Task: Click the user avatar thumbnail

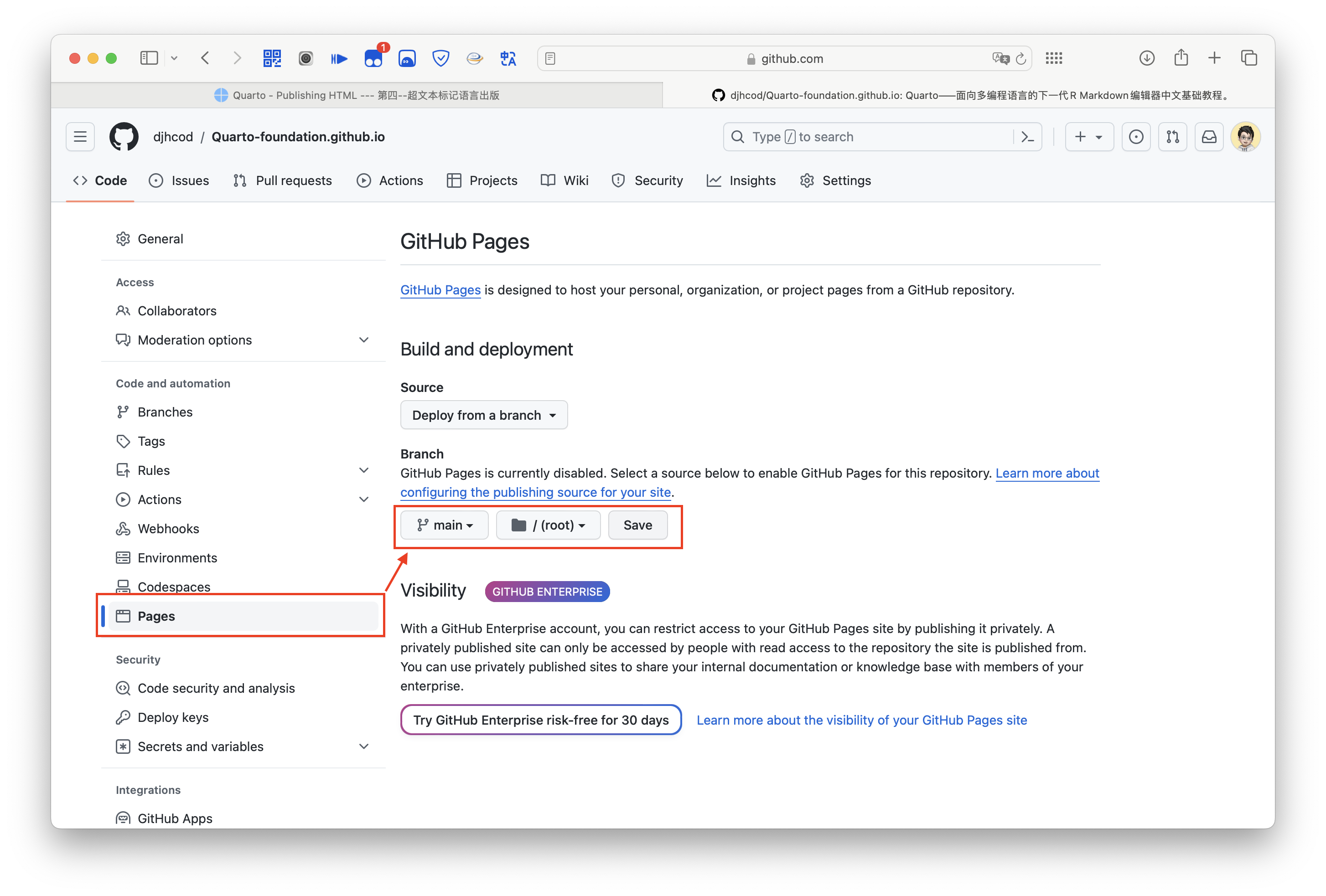Action: tap(1245, 137)
